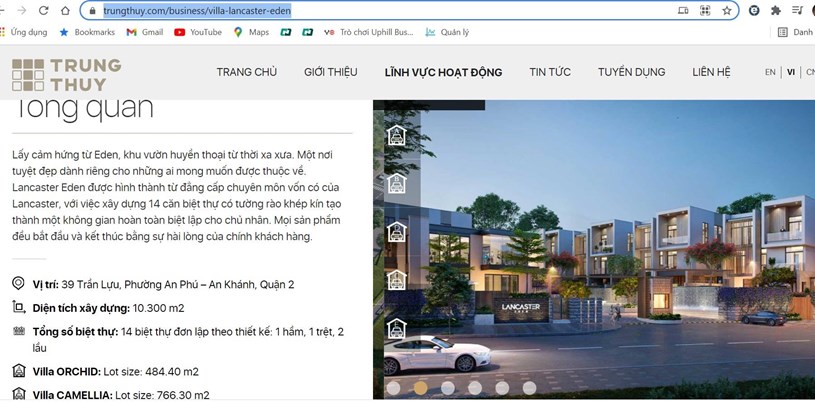Image resolution: width=815 pixels, height=404 pixels.
Task: View site security lock information
Action: 93,10
